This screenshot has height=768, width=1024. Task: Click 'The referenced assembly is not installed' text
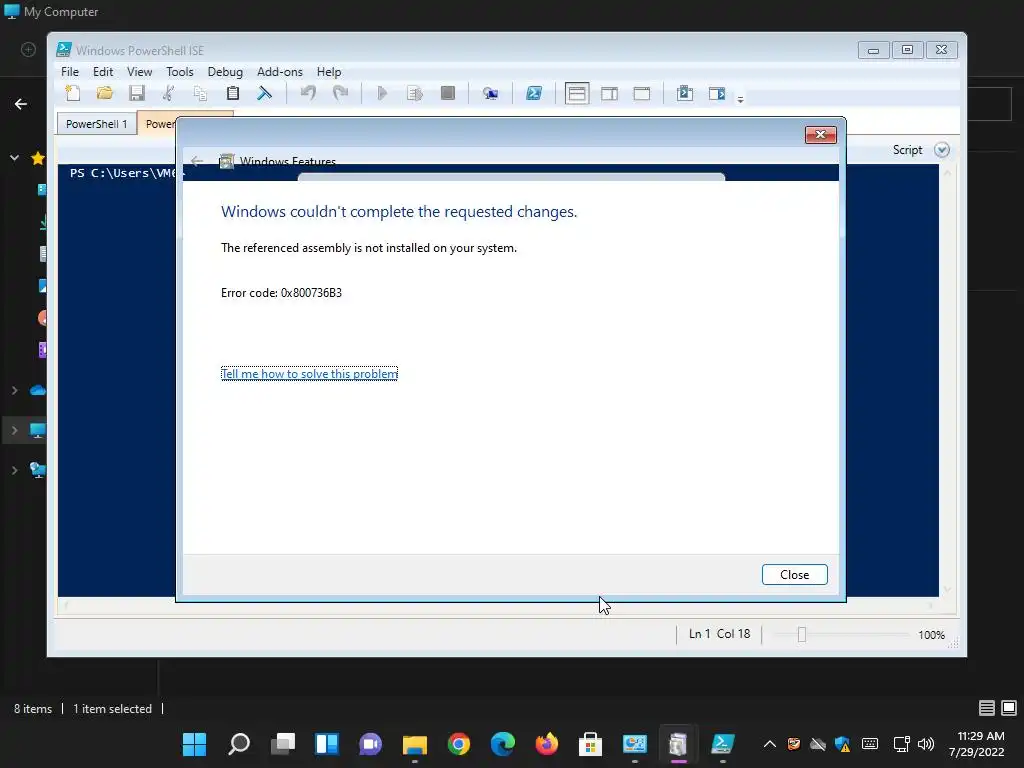tap(369, 248)
